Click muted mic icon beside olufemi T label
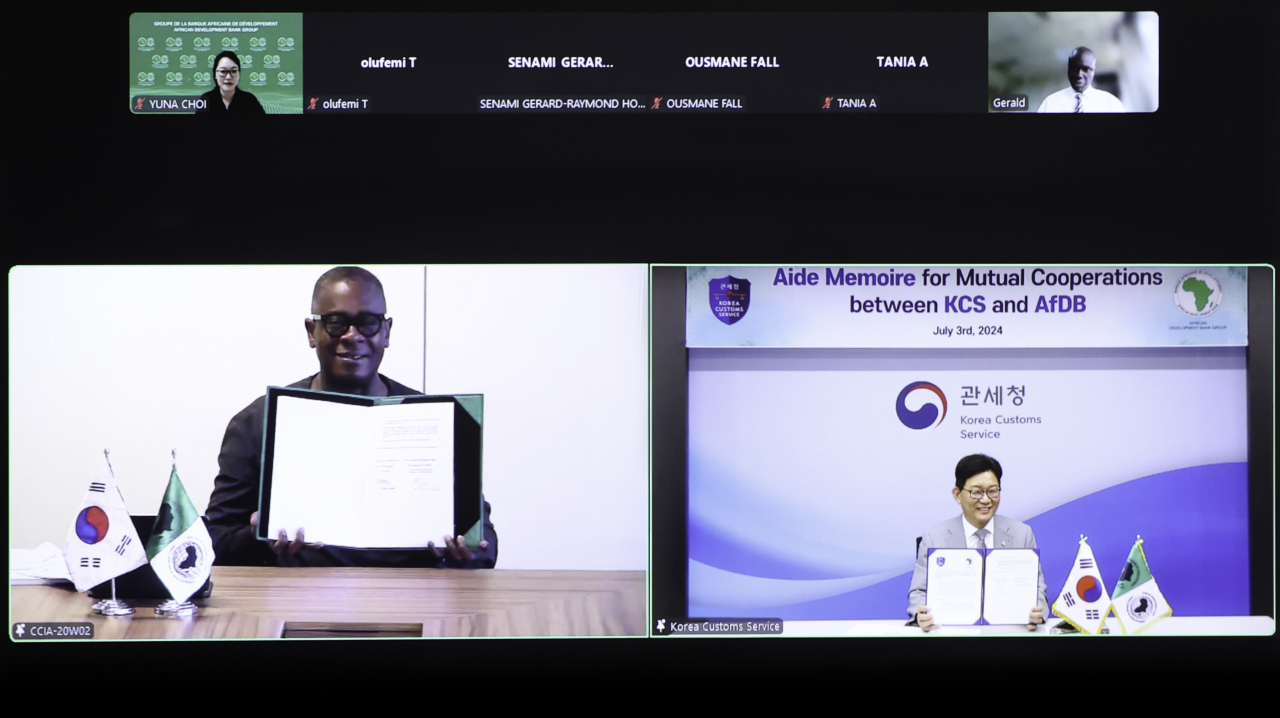1280x718 pixels. (313, 104)
